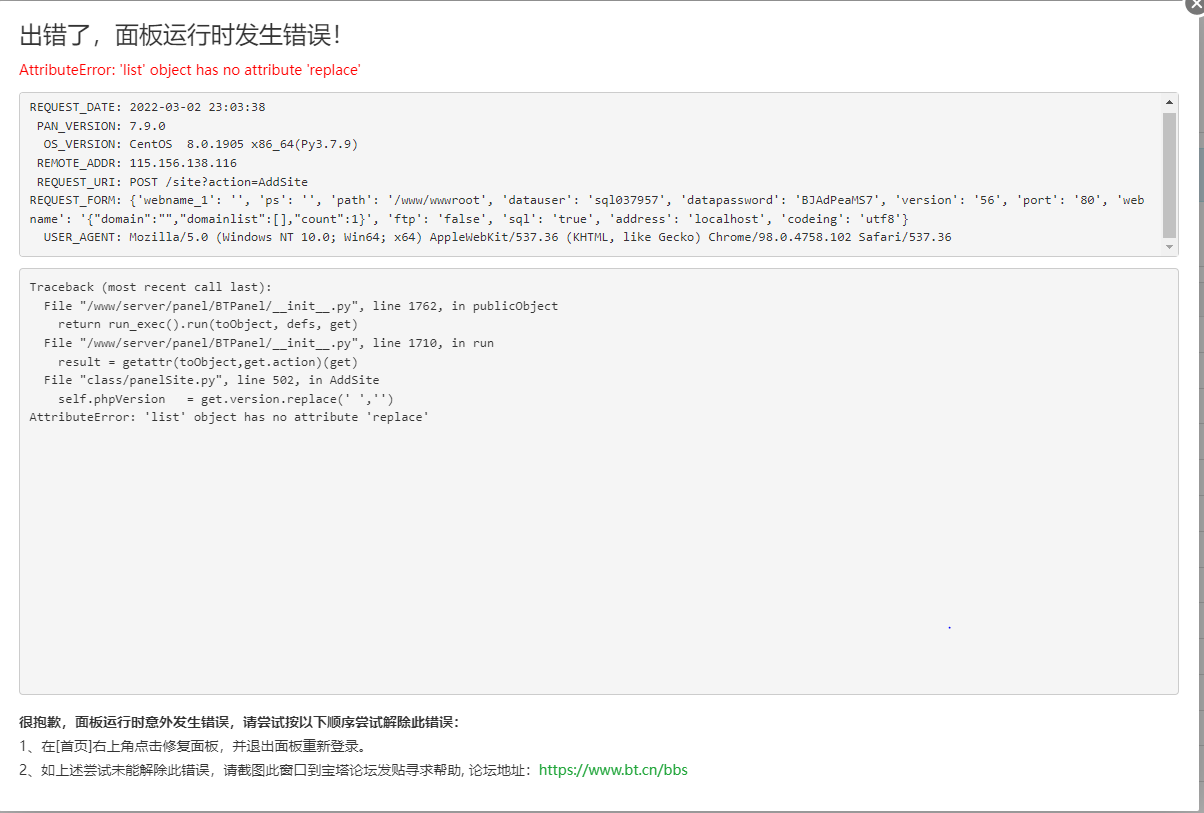Click the final AttributeError traceback line
1204x813 pixels.
click(x=229, y=417)
